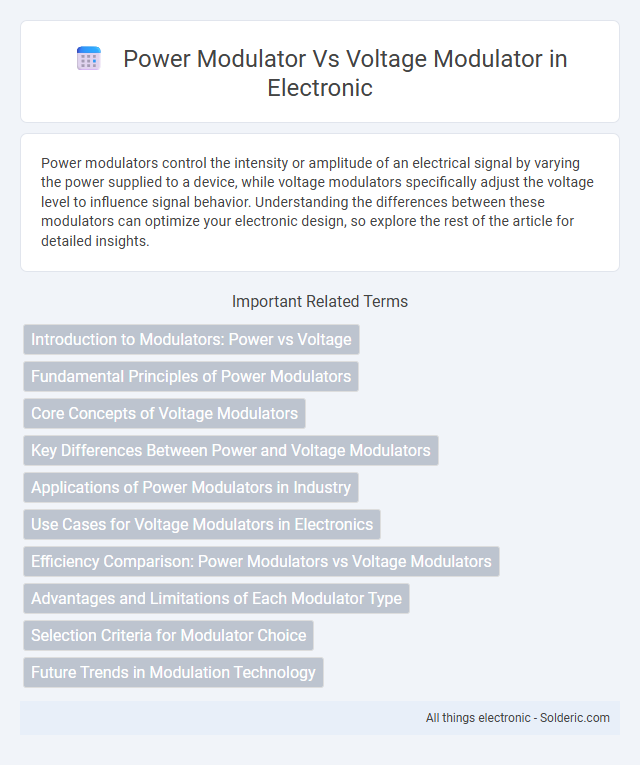
Task: Select Fundamental Principles of Power Modulators tag
Action: (191, 377)
